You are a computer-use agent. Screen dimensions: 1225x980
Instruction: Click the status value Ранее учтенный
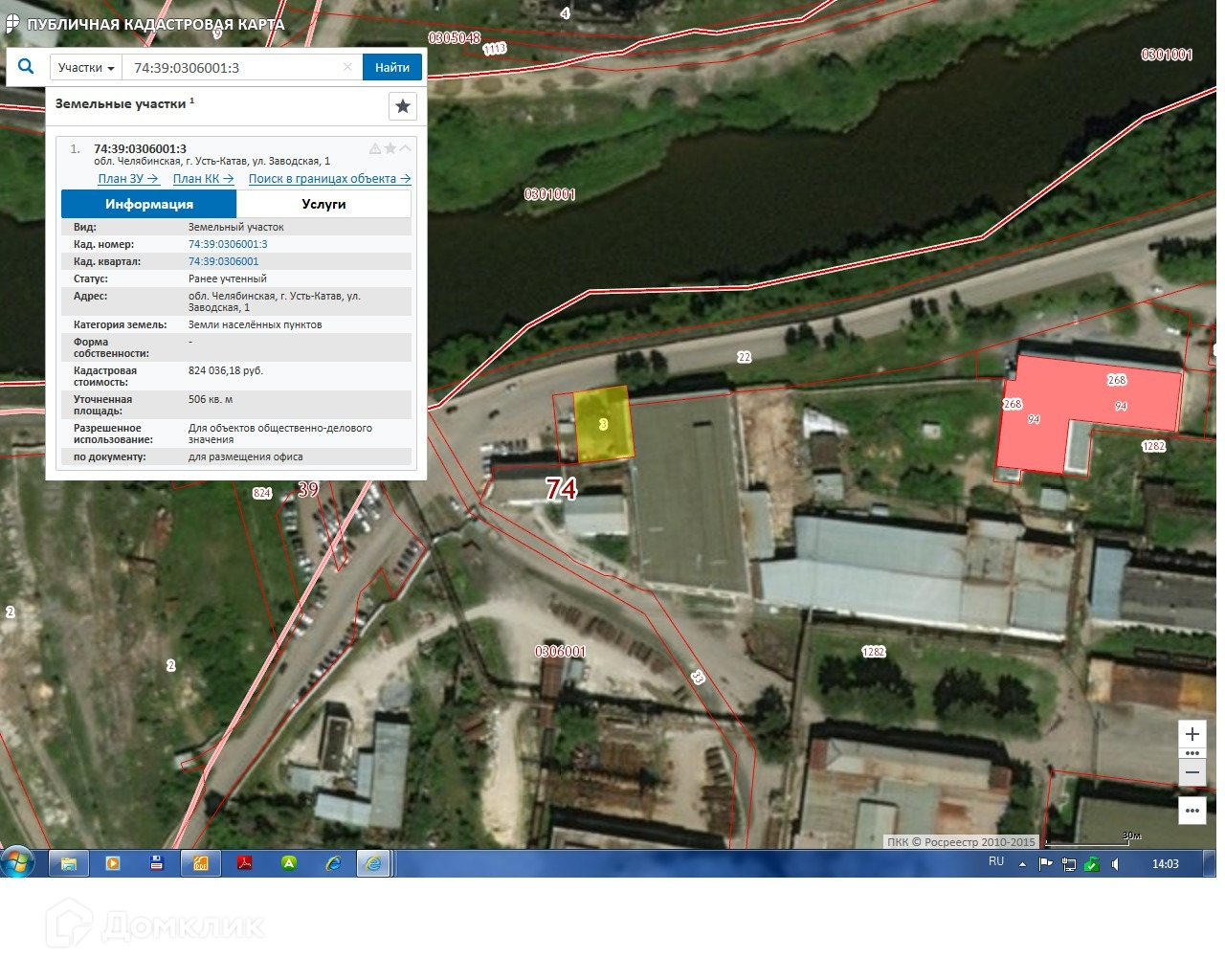pyautogui.click(x=228, y=279)
